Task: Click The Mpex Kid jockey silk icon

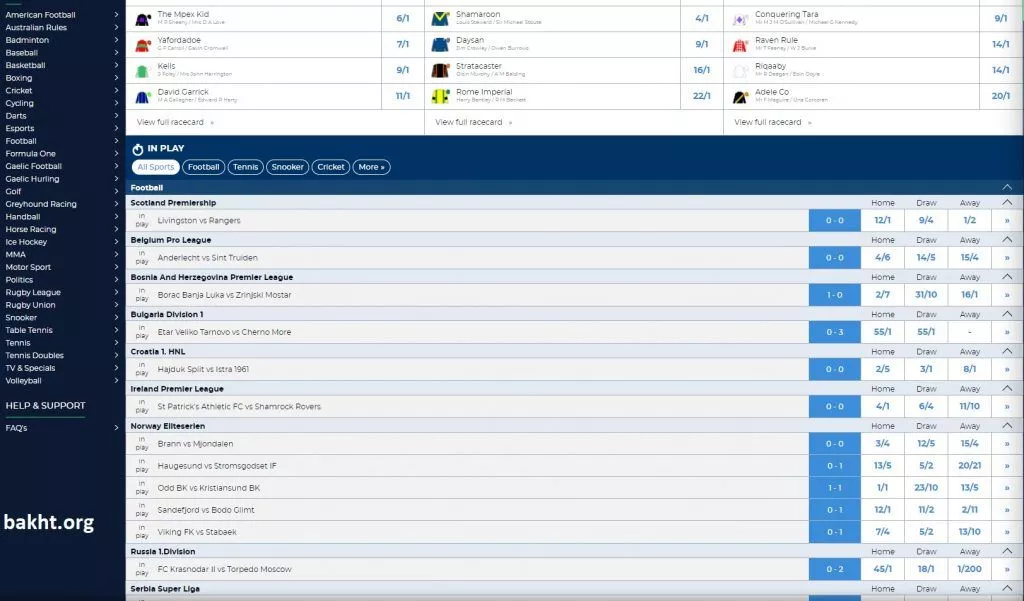Action: (x=143, y=19)
